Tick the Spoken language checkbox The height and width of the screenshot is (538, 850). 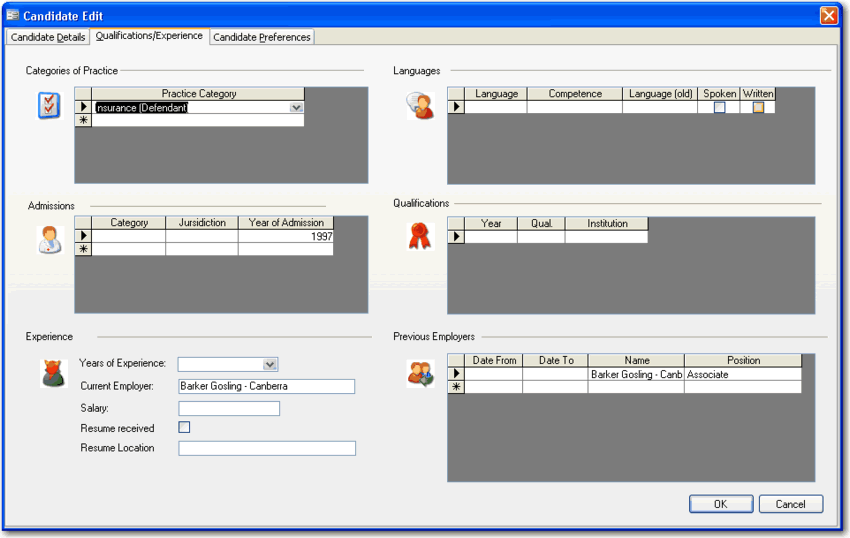(x=719, y=107)
